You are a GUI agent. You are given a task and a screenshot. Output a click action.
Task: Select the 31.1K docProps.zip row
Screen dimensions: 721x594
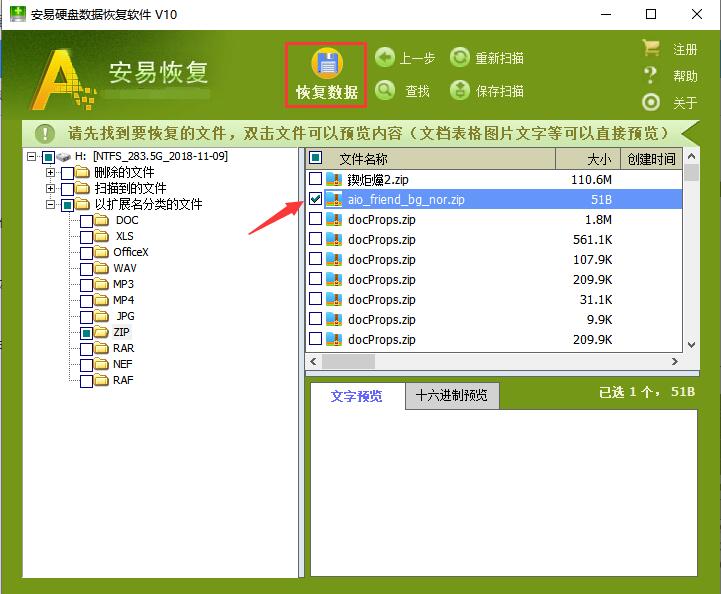click(x=494, y=299)
